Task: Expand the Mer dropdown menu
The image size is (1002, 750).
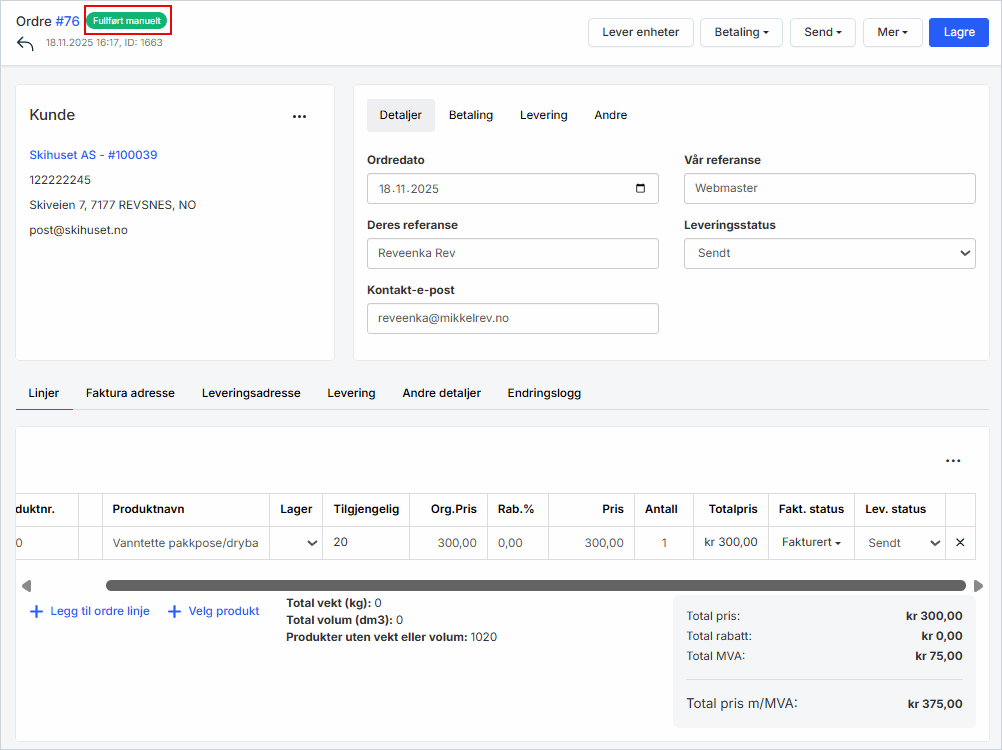Action: (x=892, y=32)
